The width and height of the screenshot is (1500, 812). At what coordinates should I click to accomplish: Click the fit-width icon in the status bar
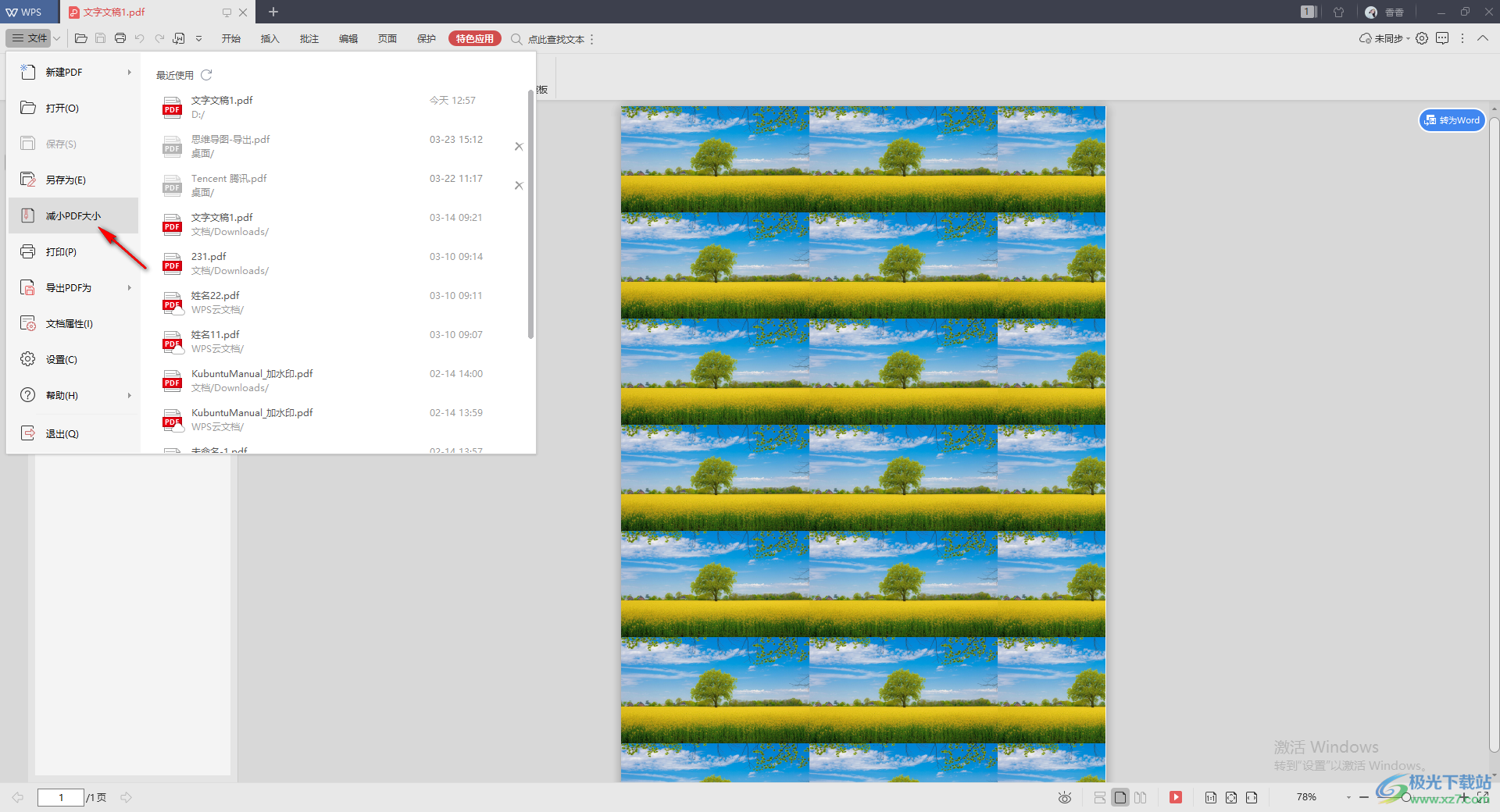tap(1252, 797)
